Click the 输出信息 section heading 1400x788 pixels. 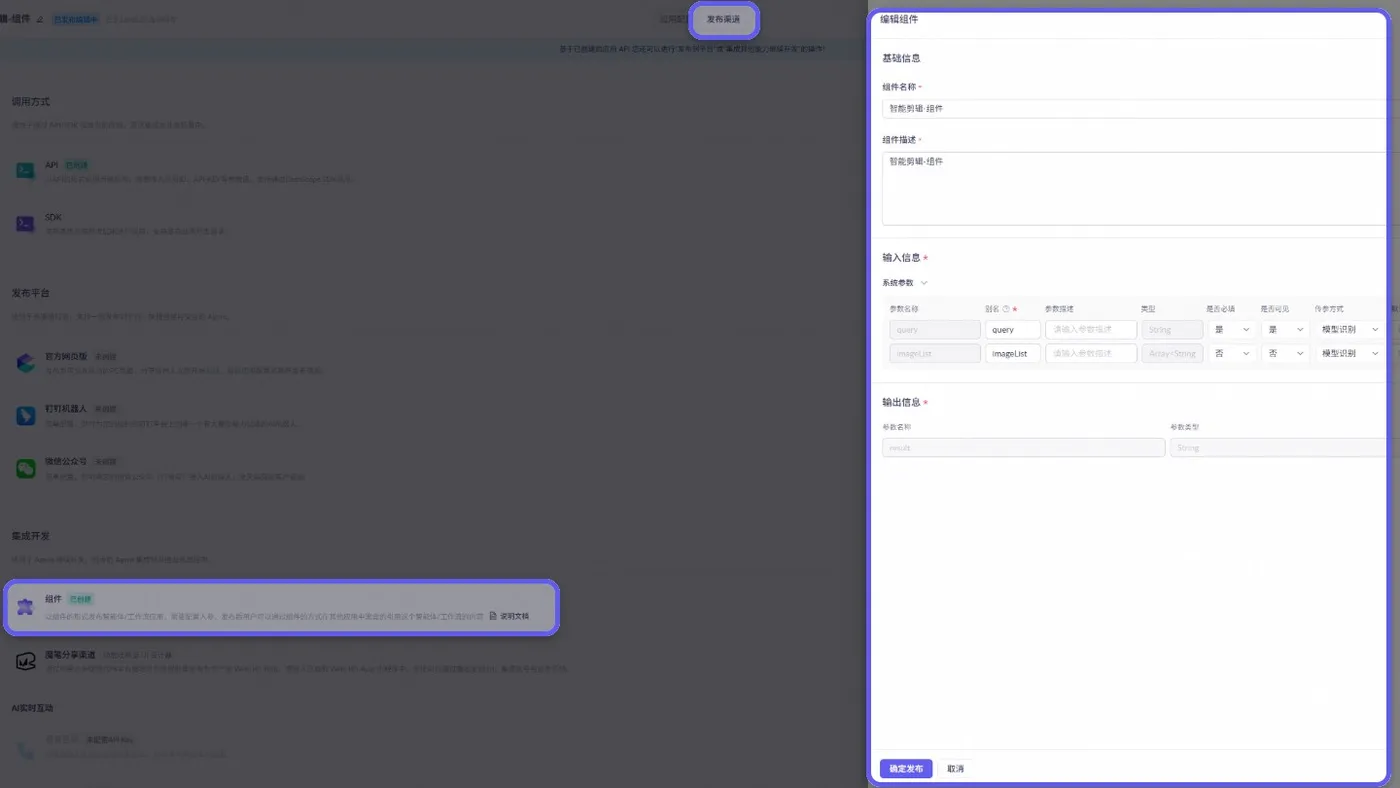coord(901,402)
